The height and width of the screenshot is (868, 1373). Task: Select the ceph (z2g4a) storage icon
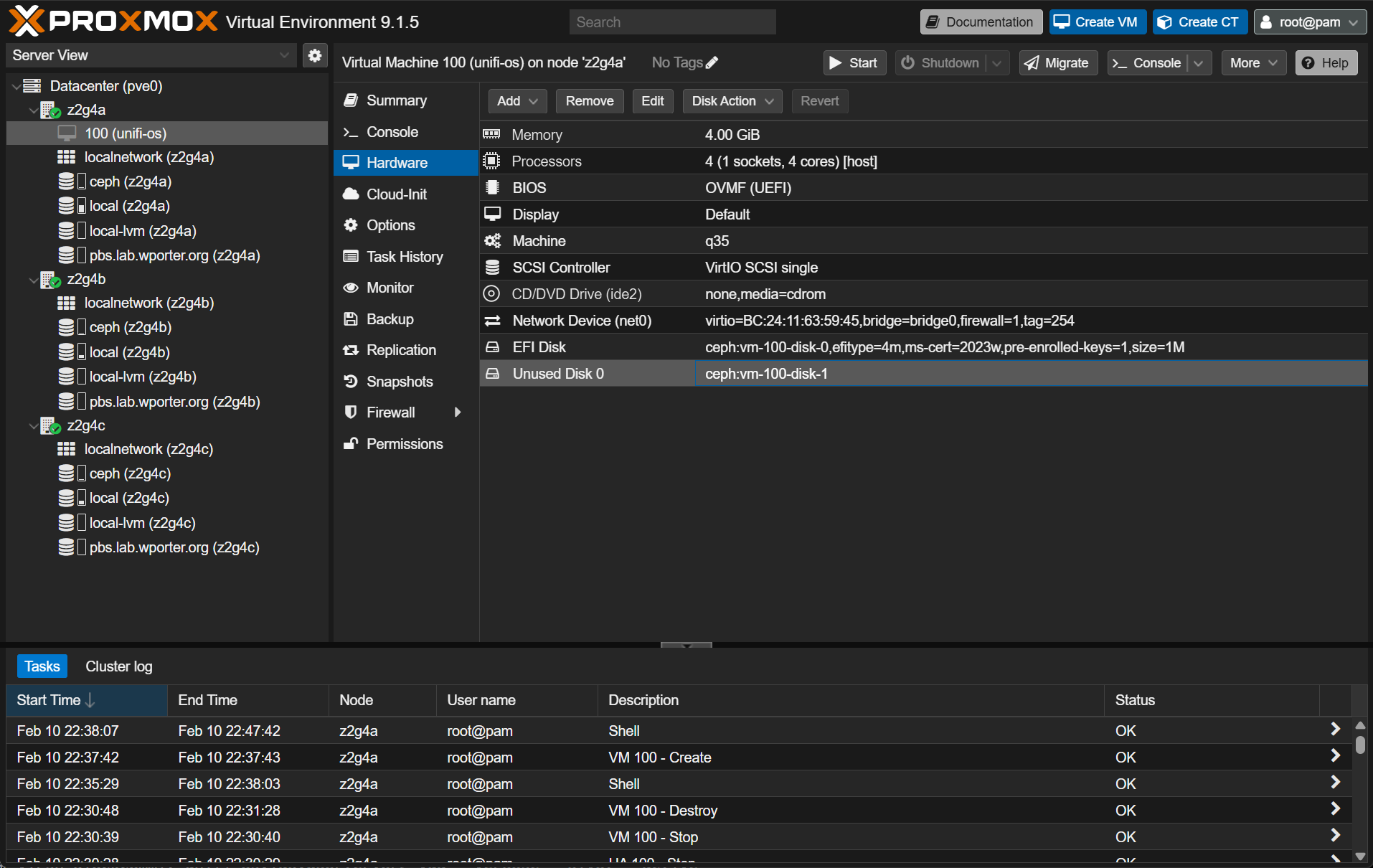click(67, 181)
